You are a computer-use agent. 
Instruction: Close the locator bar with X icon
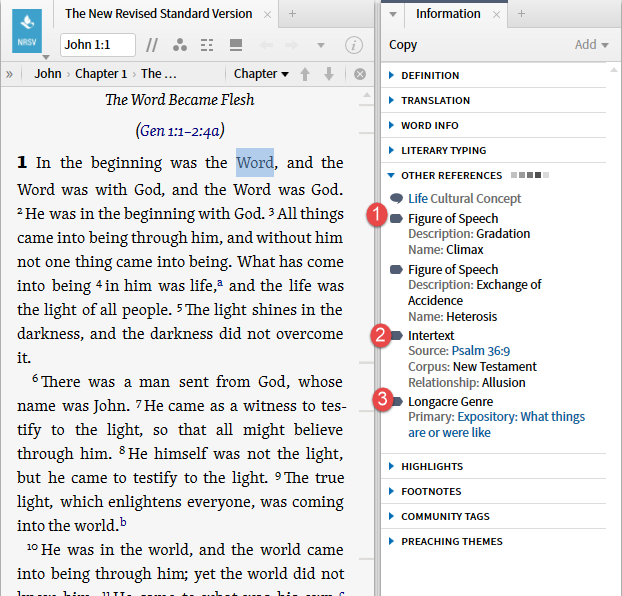360,74
